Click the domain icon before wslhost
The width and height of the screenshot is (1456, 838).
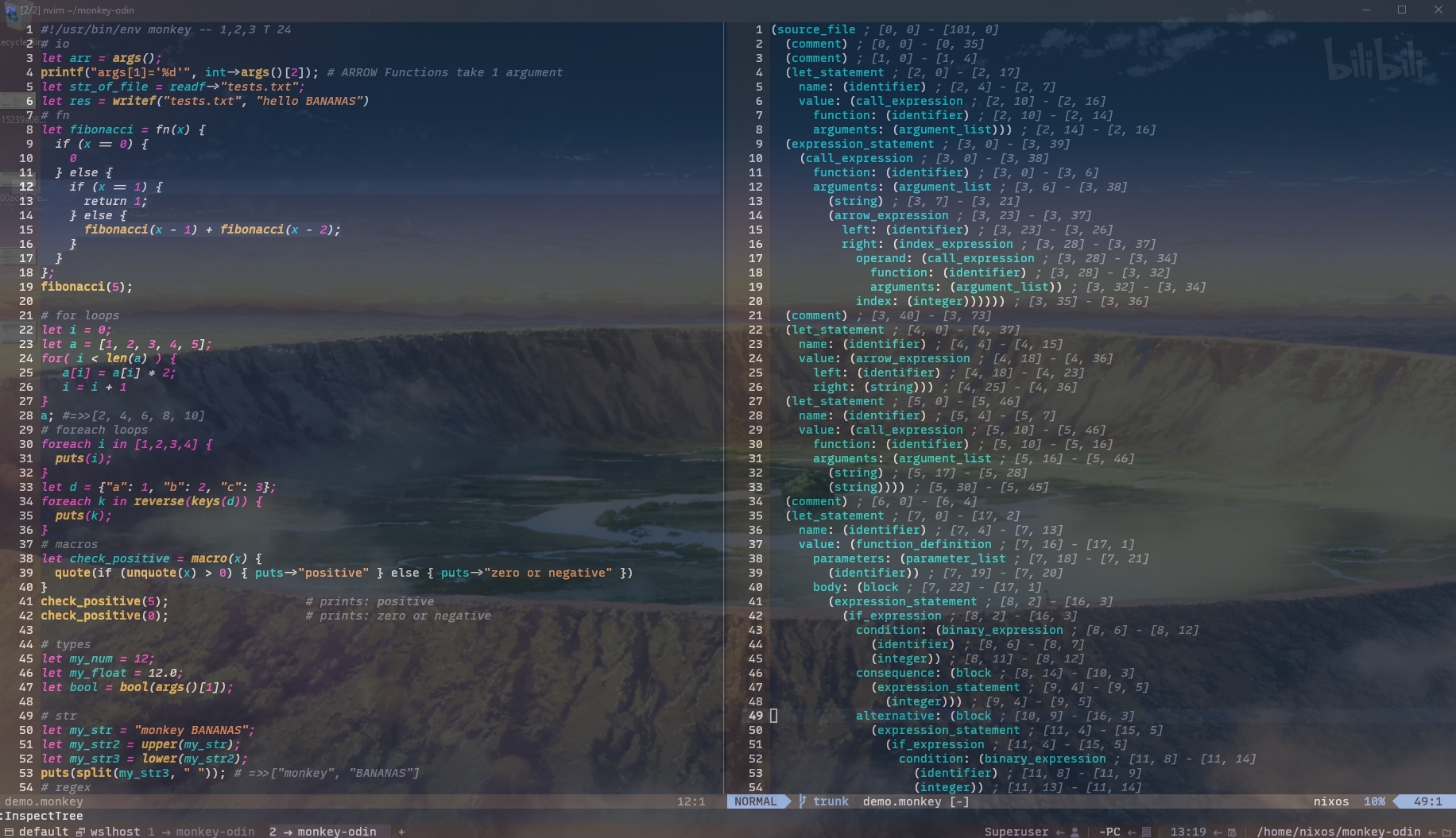[x=80, y=832]
